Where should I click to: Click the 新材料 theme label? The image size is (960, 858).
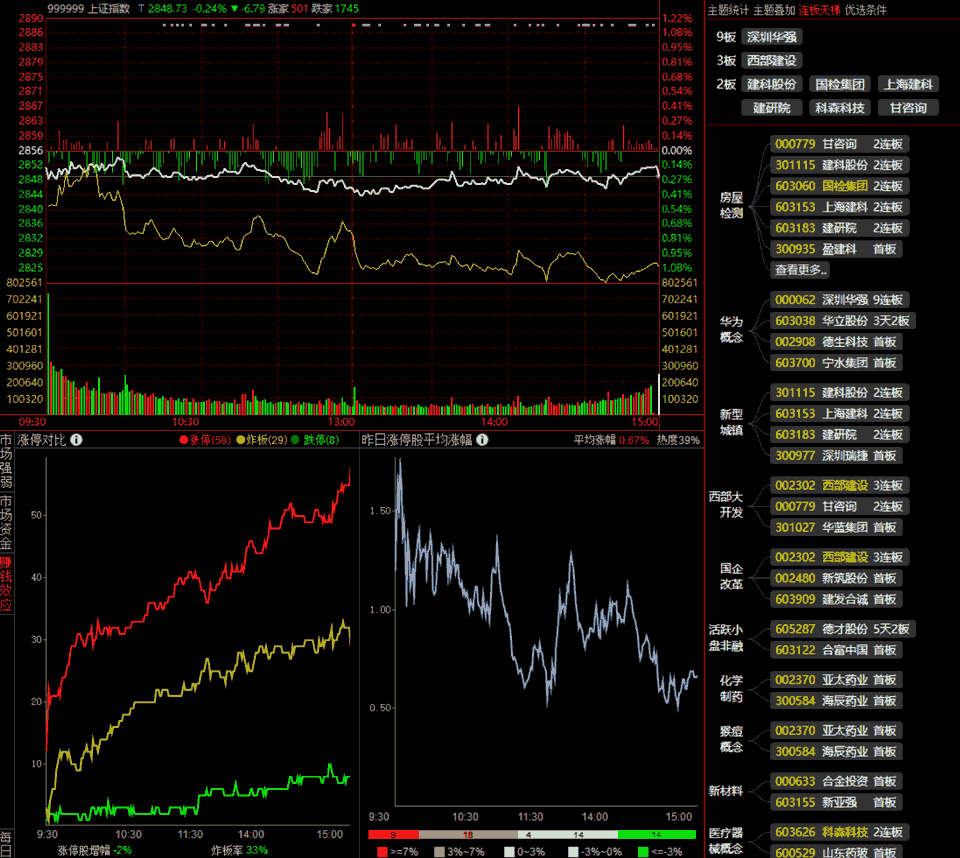(x=726, y=791)
